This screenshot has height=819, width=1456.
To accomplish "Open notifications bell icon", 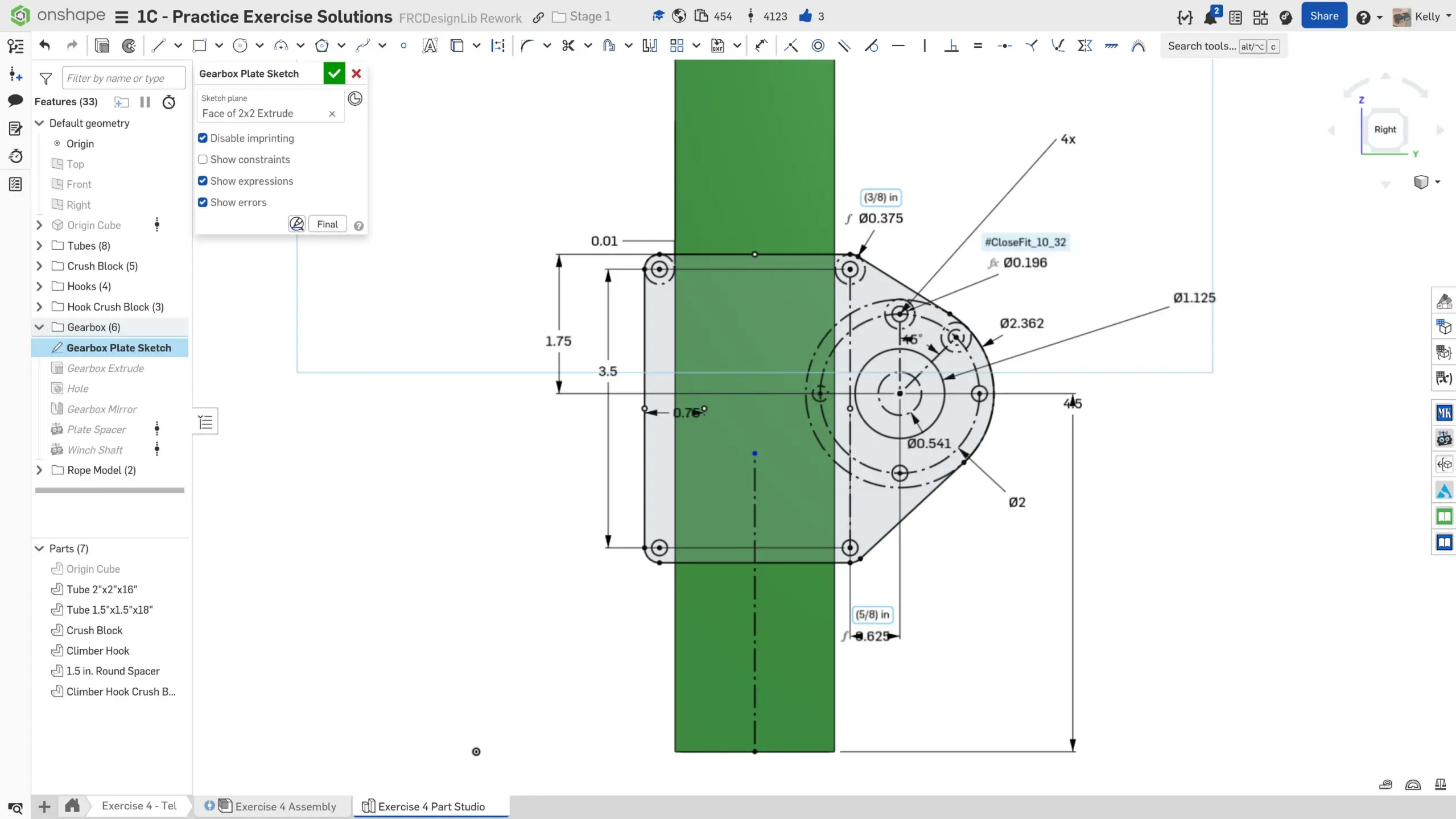I will pos(1210,16).
